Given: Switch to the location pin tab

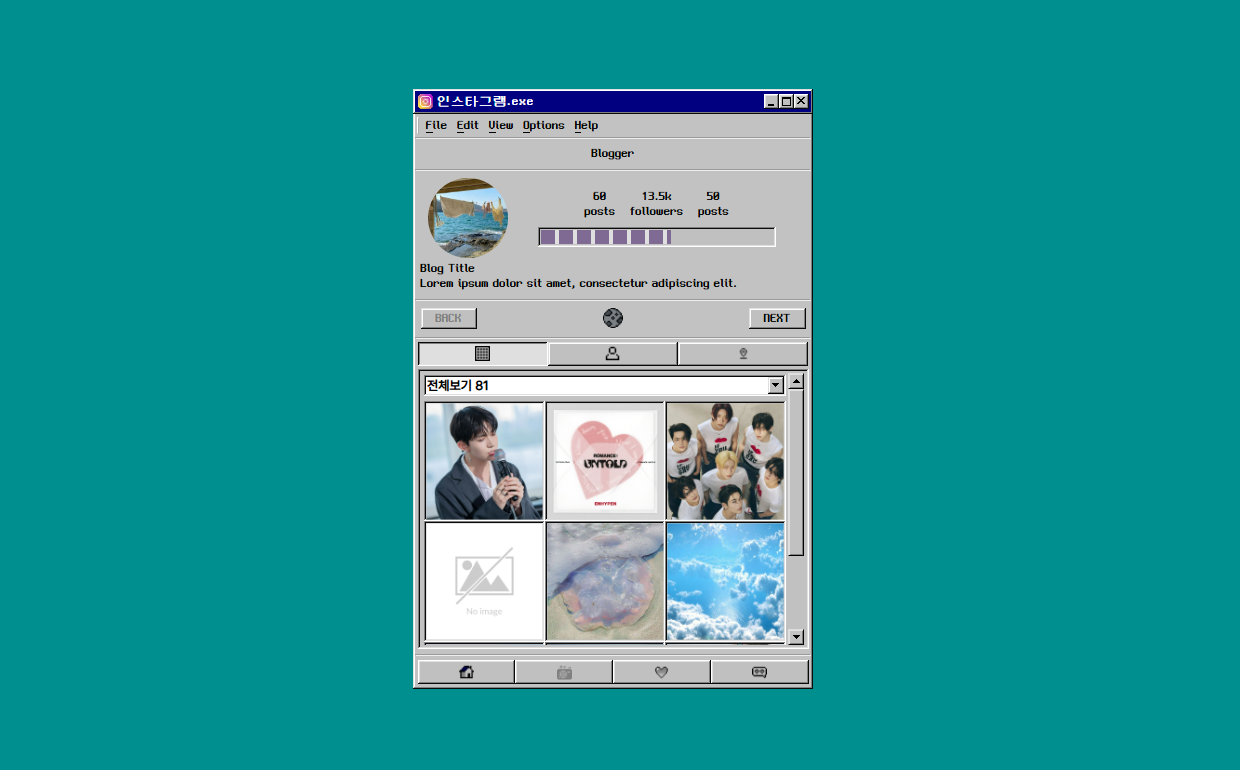Looking at the screenshot, I should [x=743, y=353].
